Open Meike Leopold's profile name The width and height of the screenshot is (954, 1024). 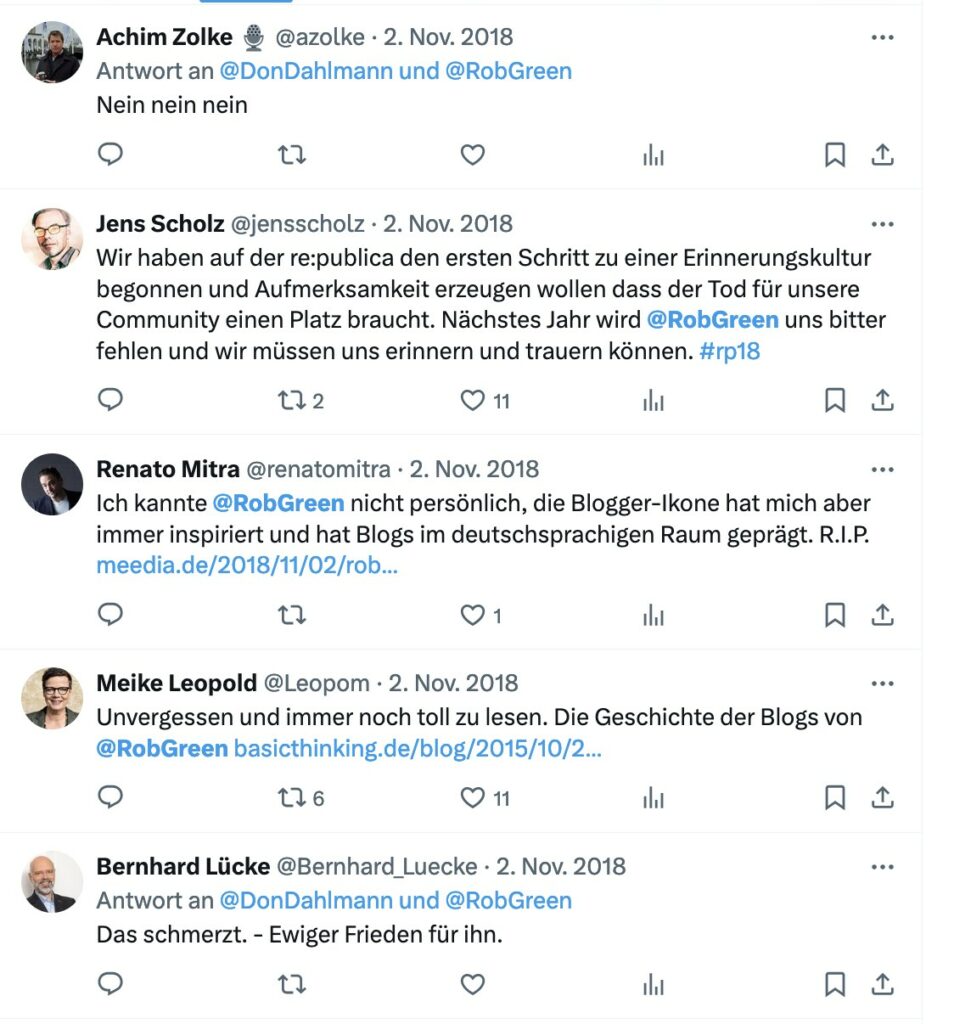pyautogui.click(x=176, y=683)
